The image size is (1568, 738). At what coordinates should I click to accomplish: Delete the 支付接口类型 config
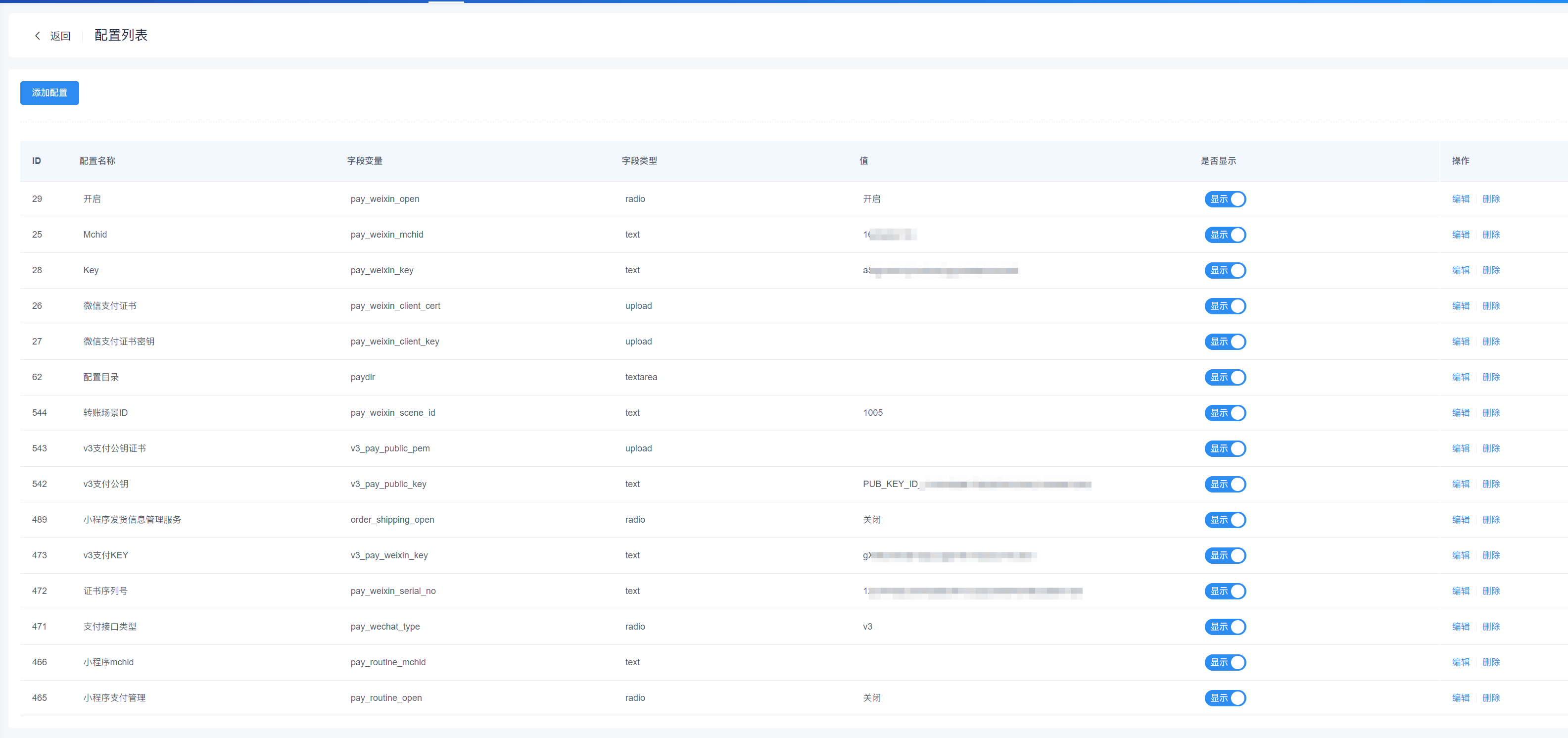tap(1491, 627)
